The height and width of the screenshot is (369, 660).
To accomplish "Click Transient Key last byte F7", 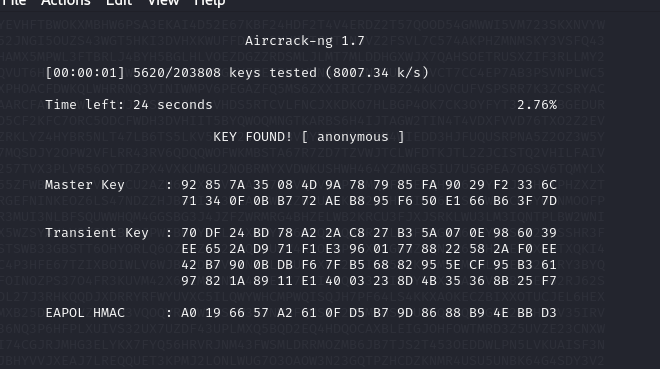I will click(x=549, y=281).
